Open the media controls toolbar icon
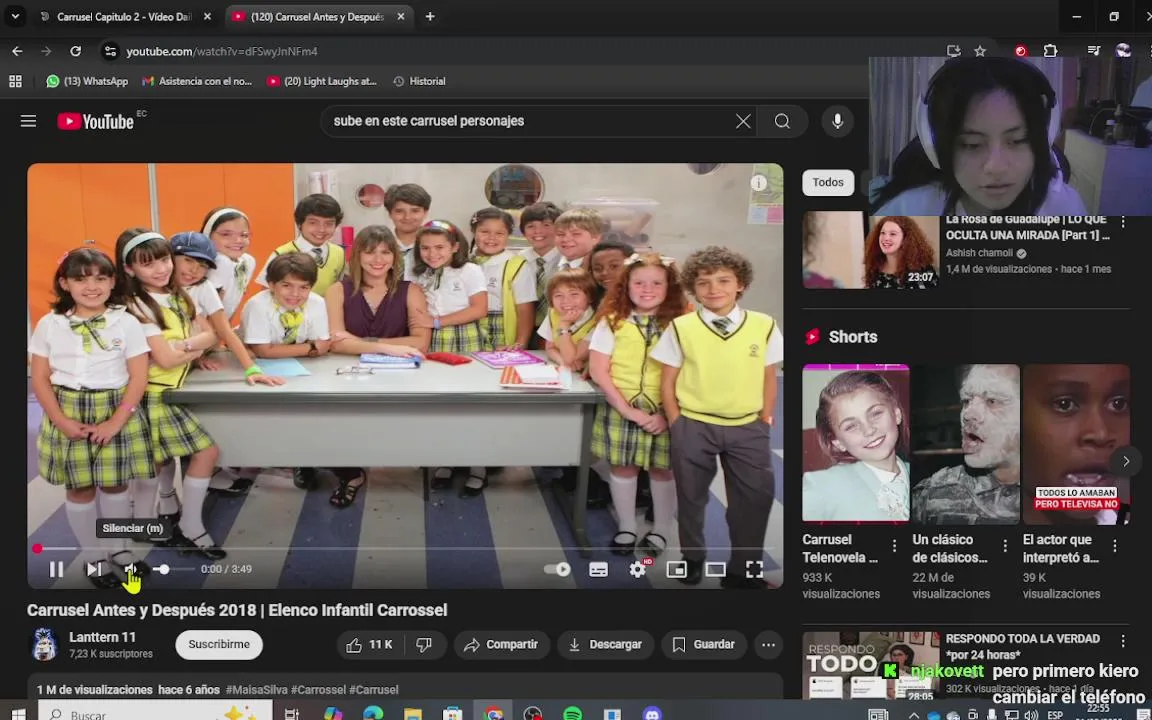Screen dimensions: 1152x720 pos(1094,51)
